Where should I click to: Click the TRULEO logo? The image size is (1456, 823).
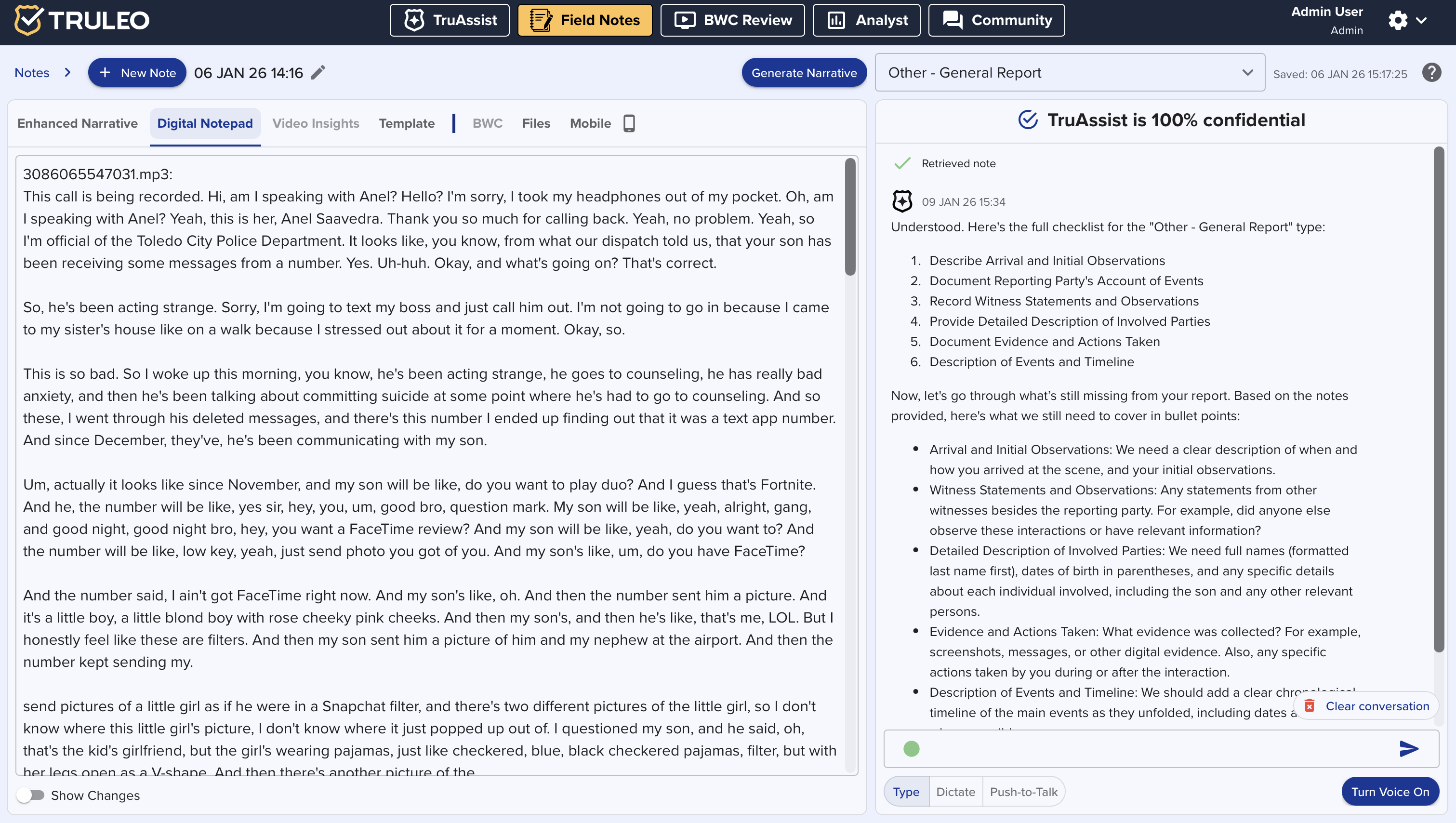(82, 20)
